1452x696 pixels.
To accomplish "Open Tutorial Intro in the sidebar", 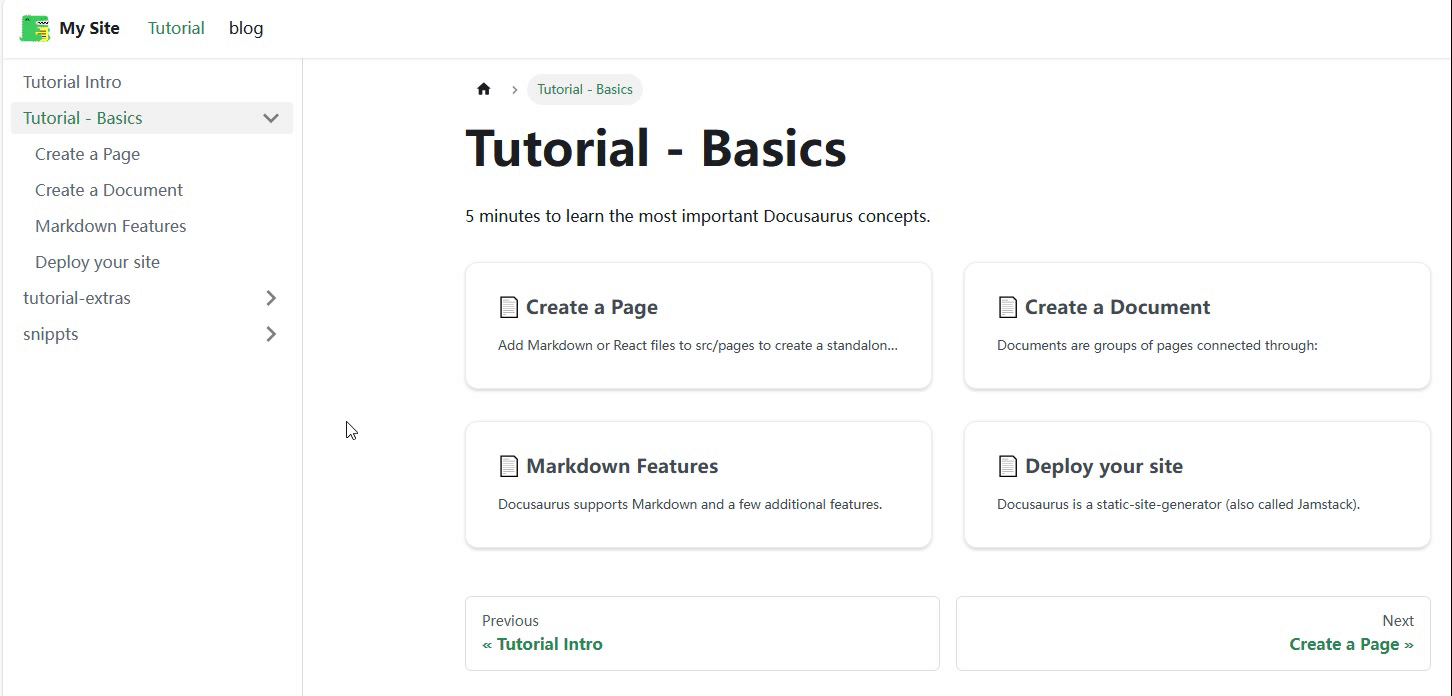I will point(152,82).
